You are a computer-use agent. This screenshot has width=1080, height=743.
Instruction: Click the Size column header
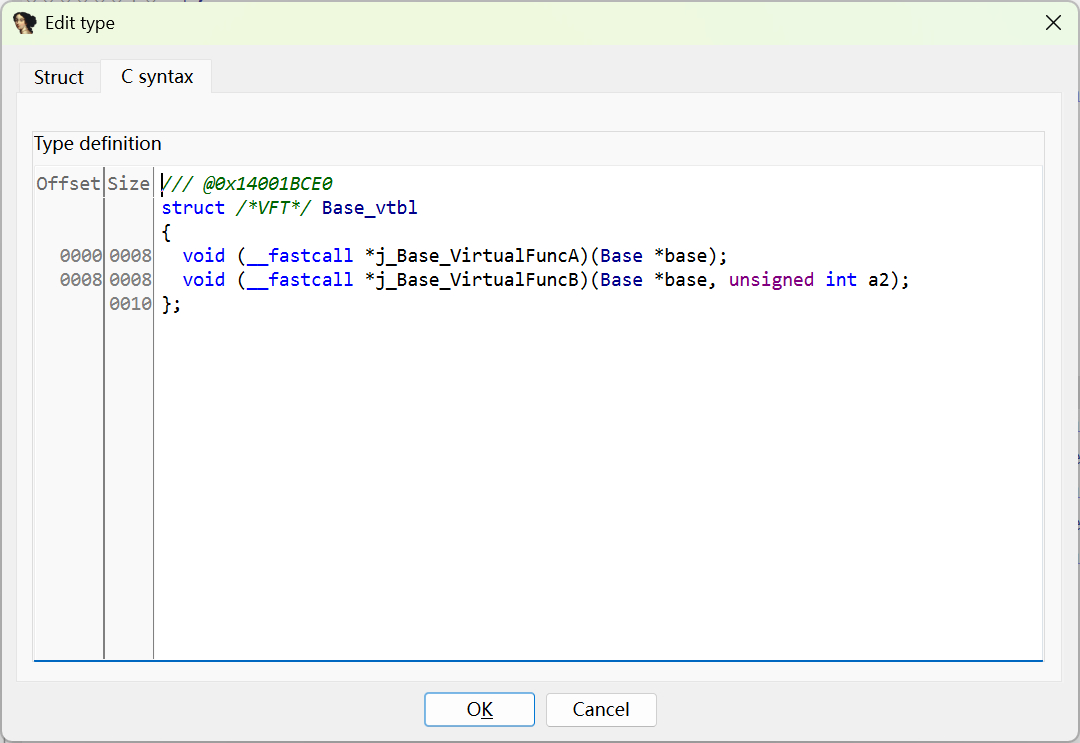128,184
